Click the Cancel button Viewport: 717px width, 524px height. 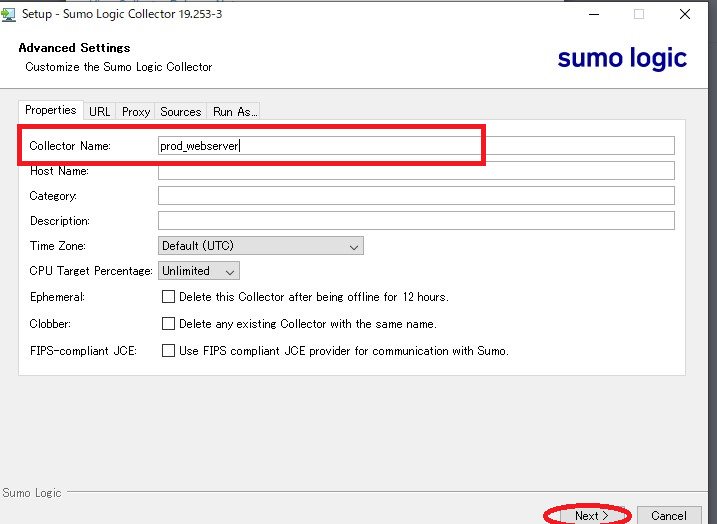pyautogui.click(x=669, y=515)
